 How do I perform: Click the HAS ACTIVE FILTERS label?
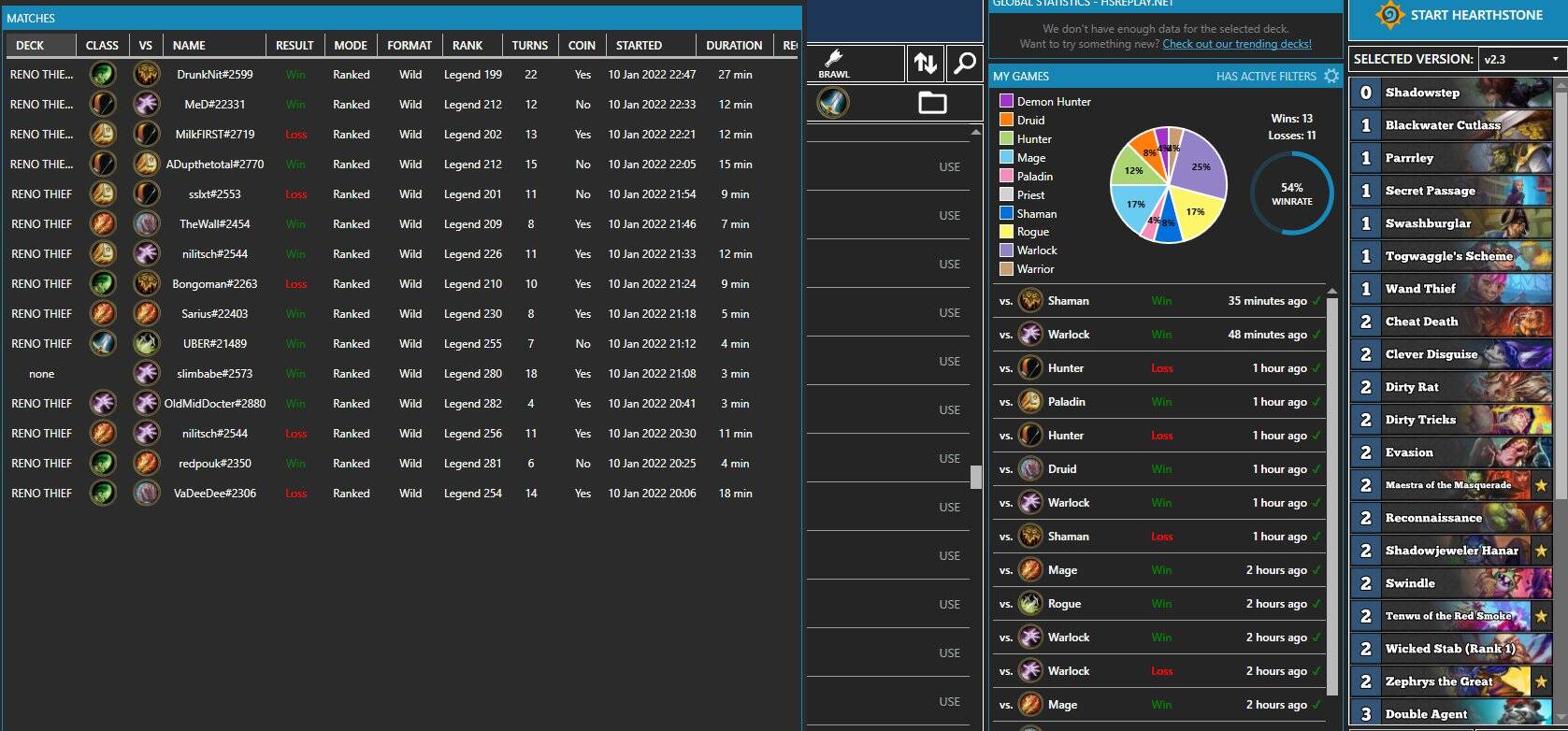[x=1265, y=76]
